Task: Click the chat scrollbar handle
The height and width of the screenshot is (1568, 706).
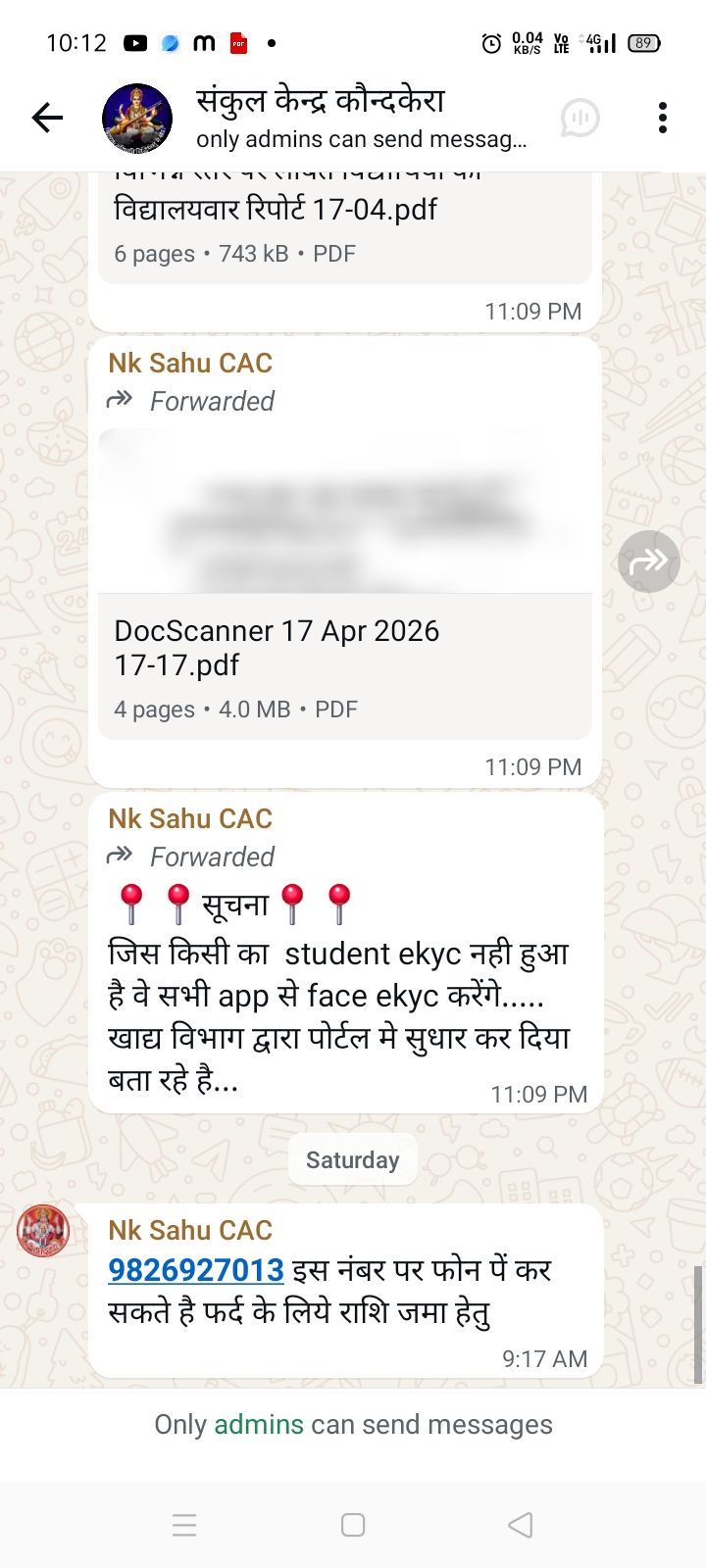Action: (x=698, y=1324)
